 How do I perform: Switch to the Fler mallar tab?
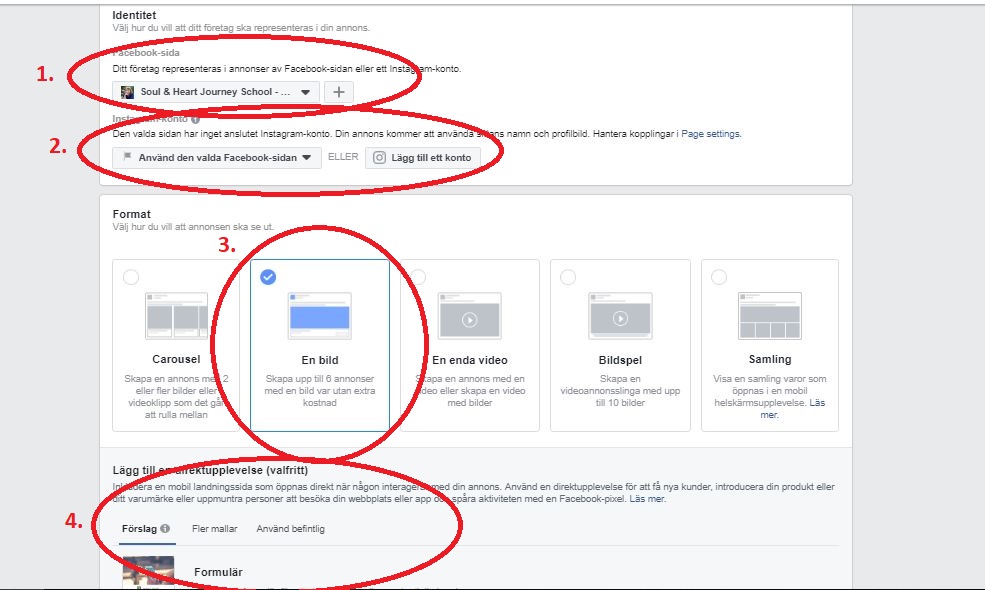coord(214,529)
